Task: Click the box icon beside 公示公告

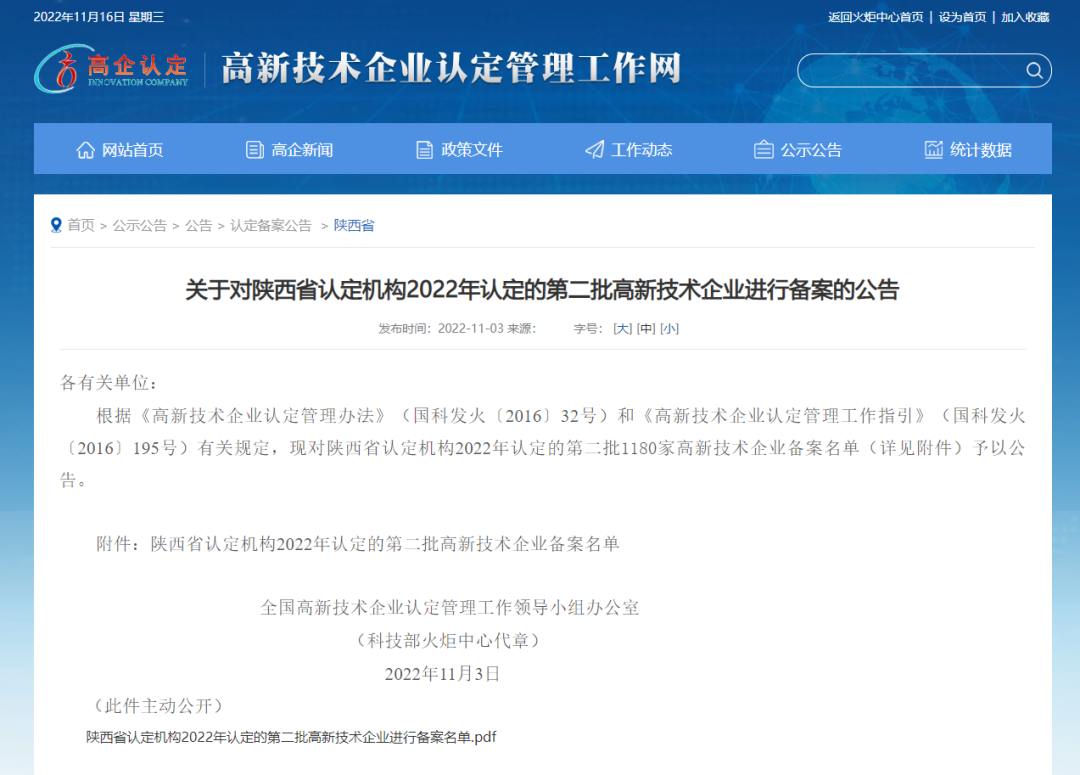Action: pyautogui.click(x=764, y=150)
